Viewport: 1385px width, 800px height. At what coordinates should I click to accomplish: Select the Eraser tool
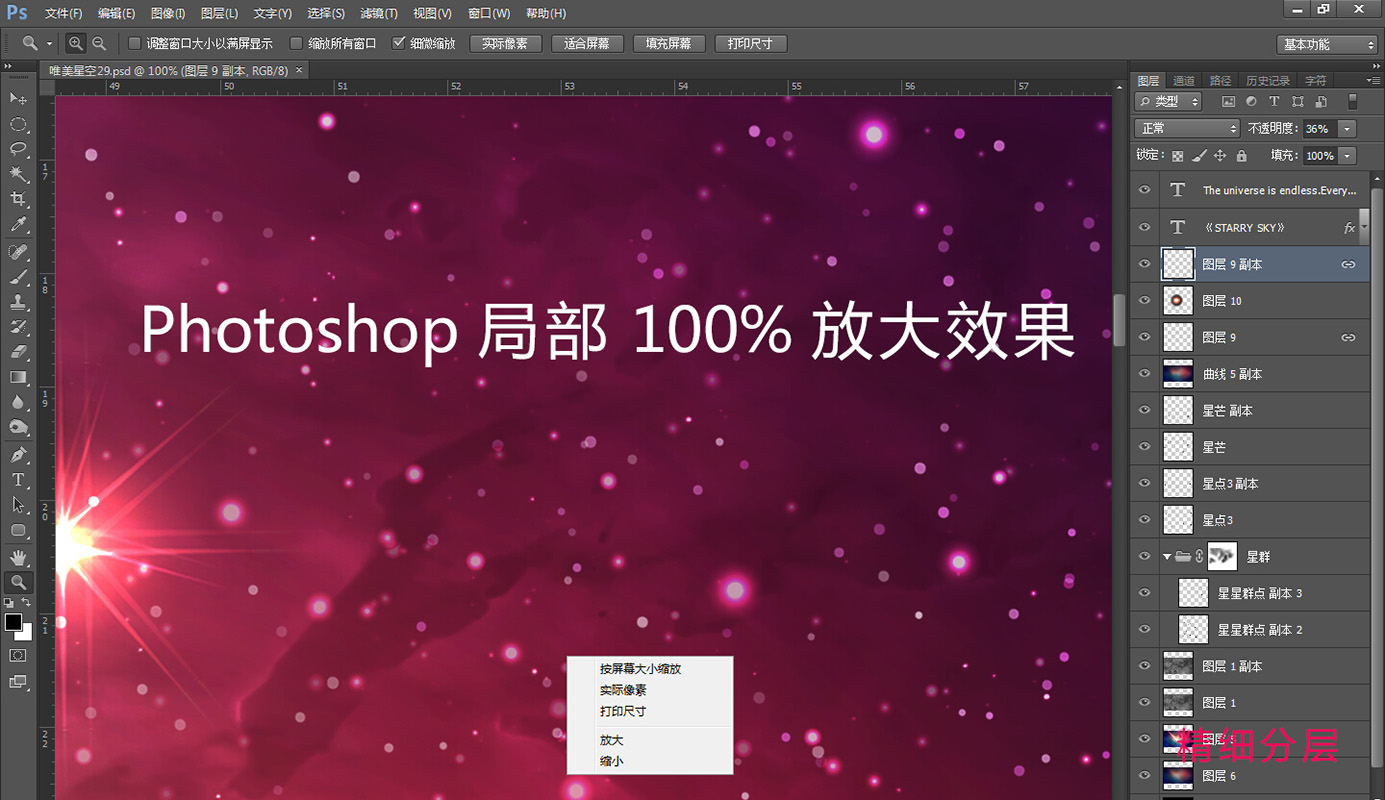tap(18, 352)
